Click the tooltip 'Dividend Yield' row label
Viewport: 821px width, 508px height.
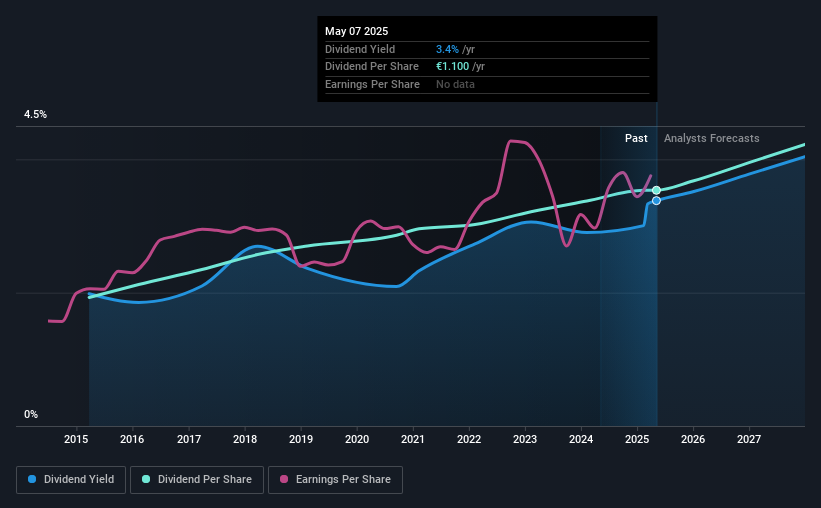(360, 49)
